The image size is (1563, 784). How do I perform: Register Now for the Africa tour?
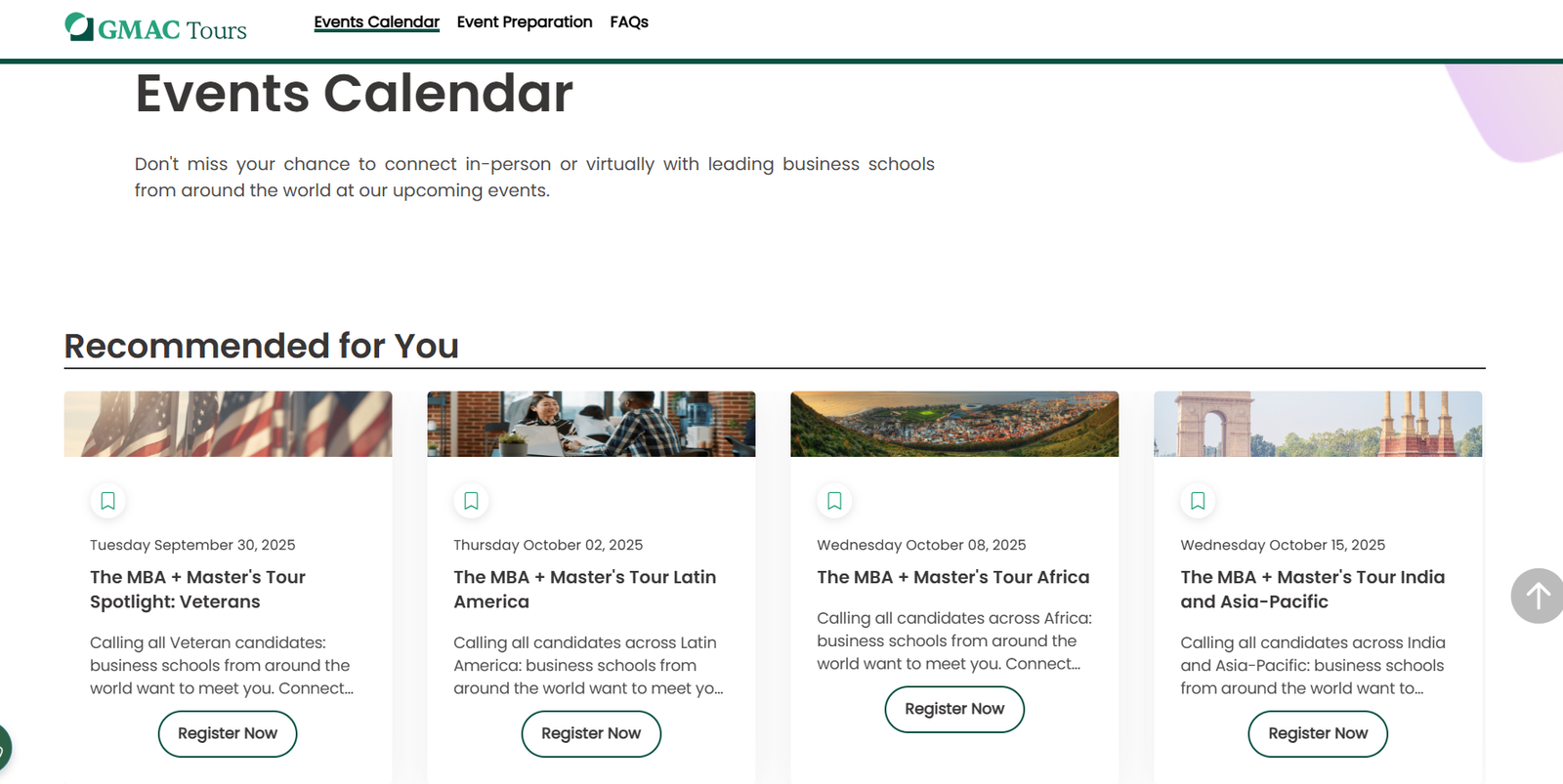click(954, 709)
